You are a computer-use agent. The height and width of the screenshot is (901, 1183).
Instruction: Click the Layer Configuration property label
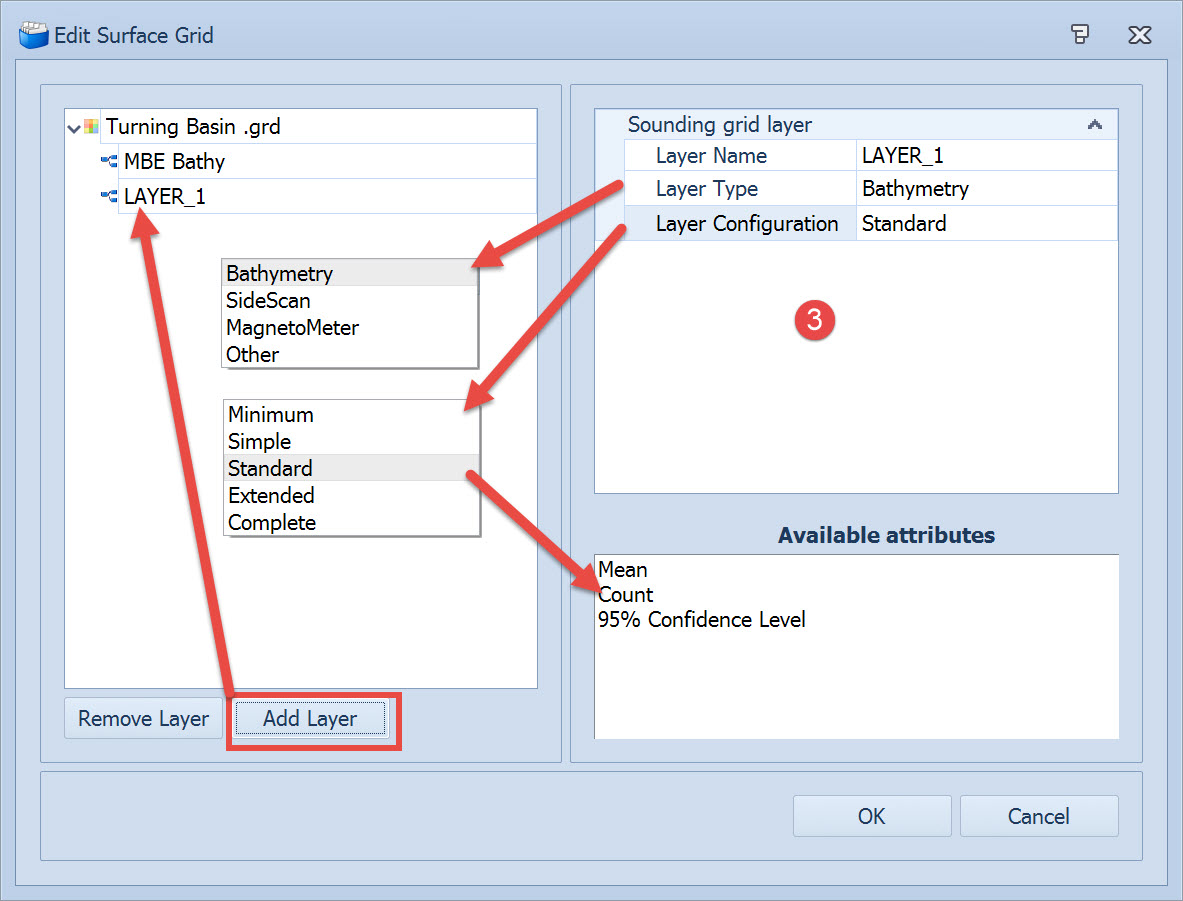point(747,223)
